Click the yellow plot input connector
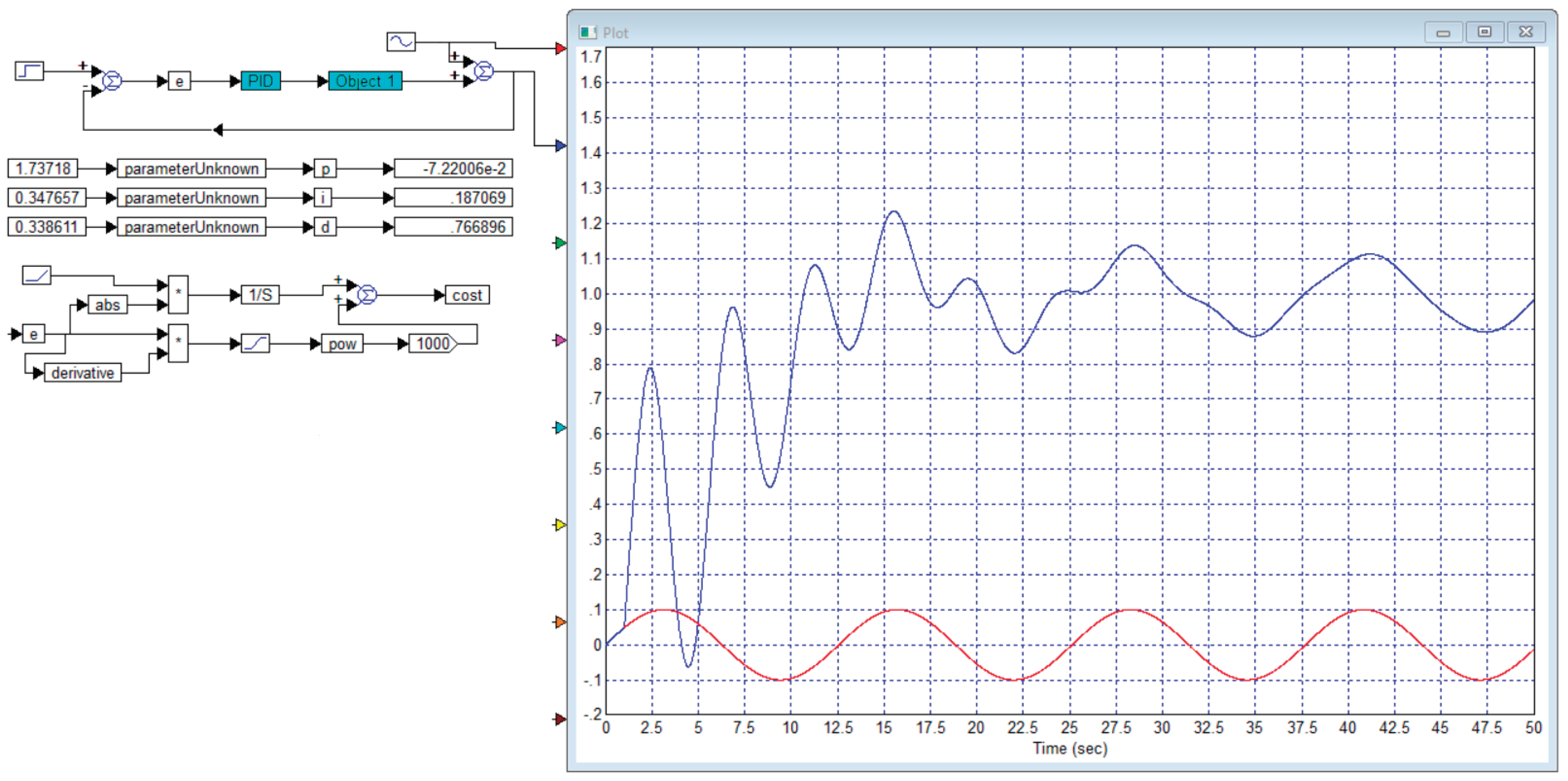This screenshot has height=781, width=1568. click(x=561, y=524)
